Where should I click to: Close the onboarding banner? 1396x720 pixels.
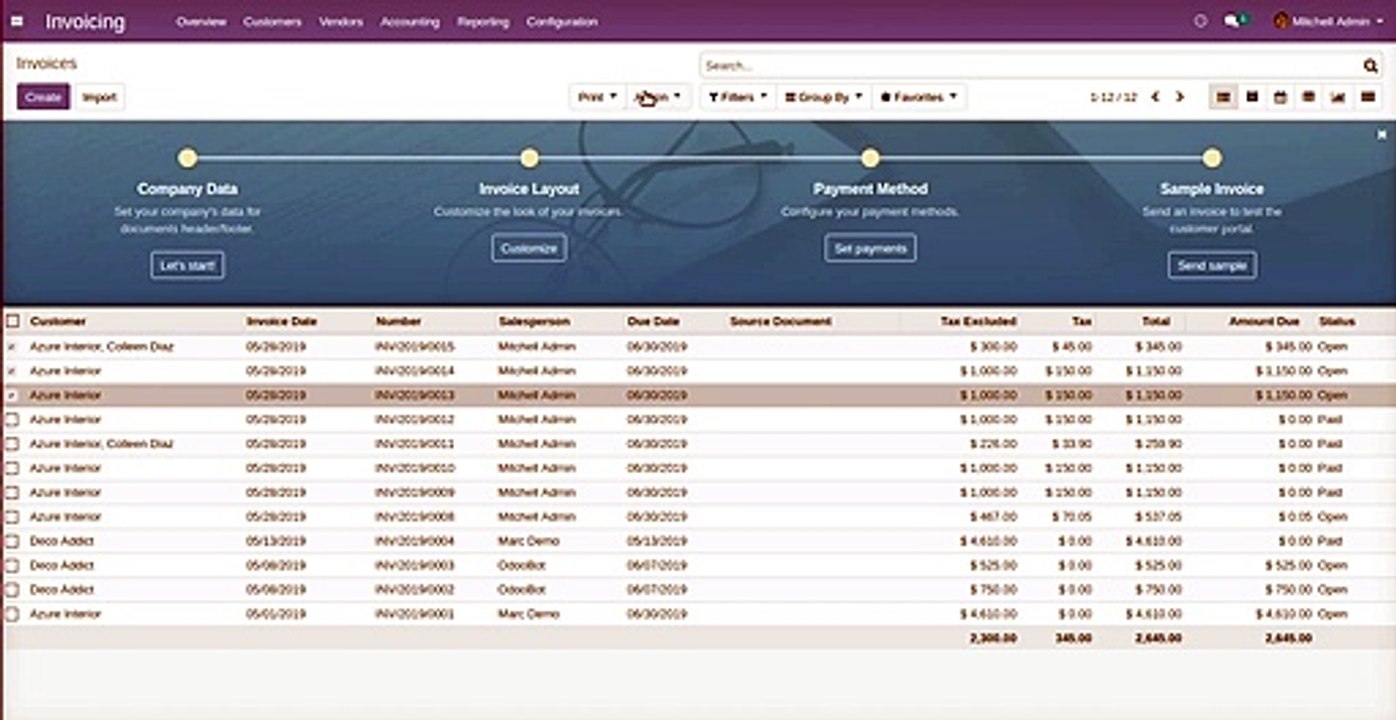click(1382, 135)
